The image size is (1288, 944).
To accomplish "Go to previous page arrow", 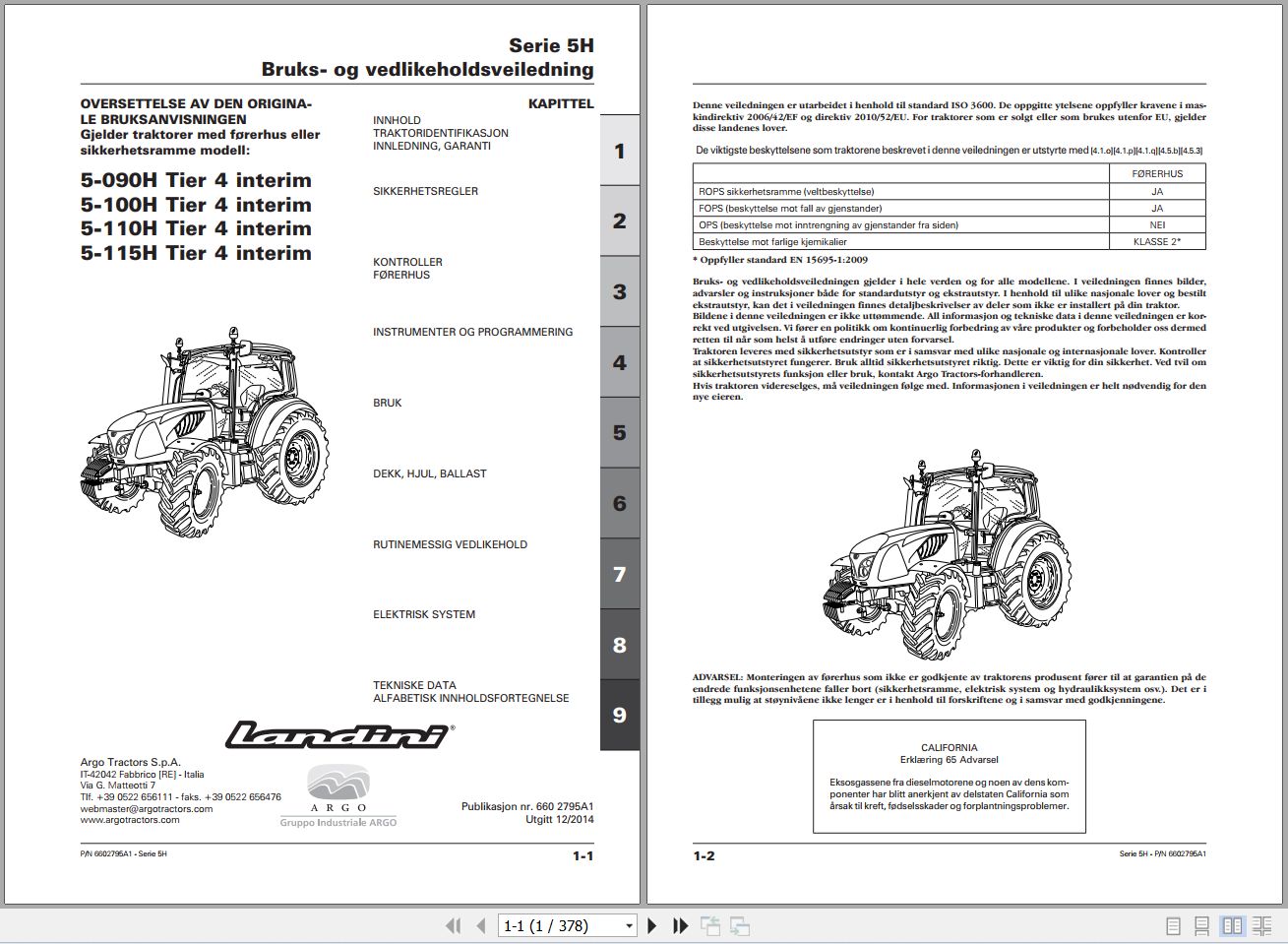I will tap(481, 925).
